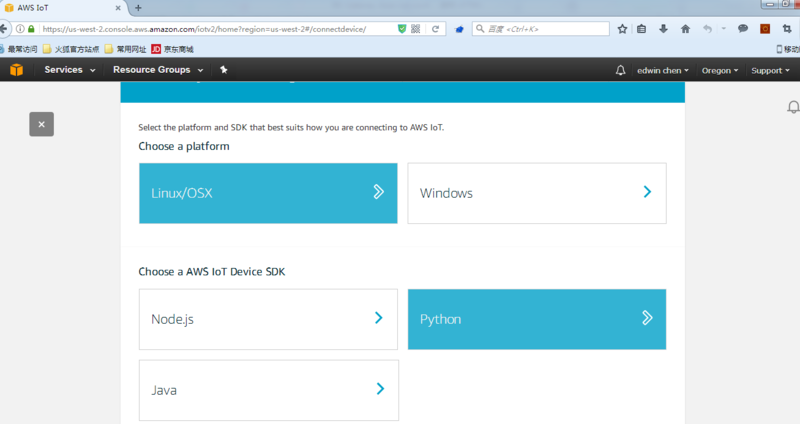The height and width of the screenshot is (424, 800).
Task: Choose the Linux/OSX platform card
Action: click(268, 193)
